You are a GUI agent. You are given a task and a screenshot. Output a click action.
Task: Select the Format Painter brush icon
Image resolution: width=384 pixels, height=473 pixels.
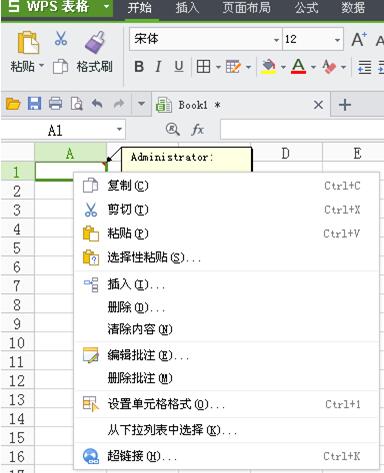tap(95, 42)
